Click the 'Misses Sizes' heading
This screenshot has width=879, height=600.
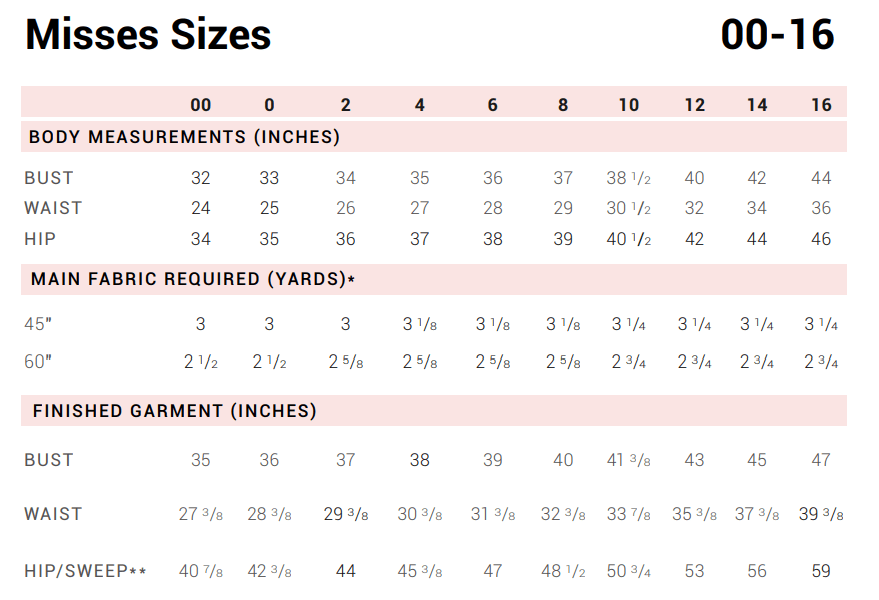pyautogui.click(x=148, y=35)
